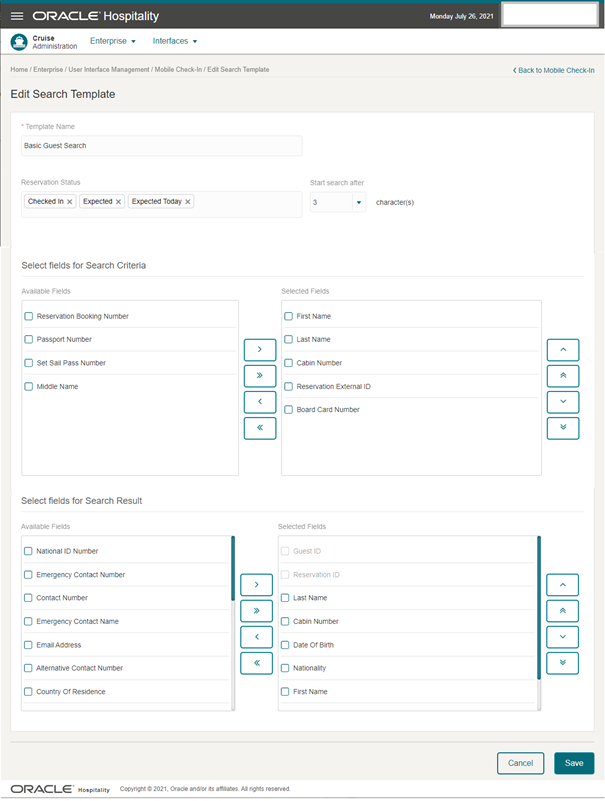Remove the Checked In status tag

(x=69, y=202)
